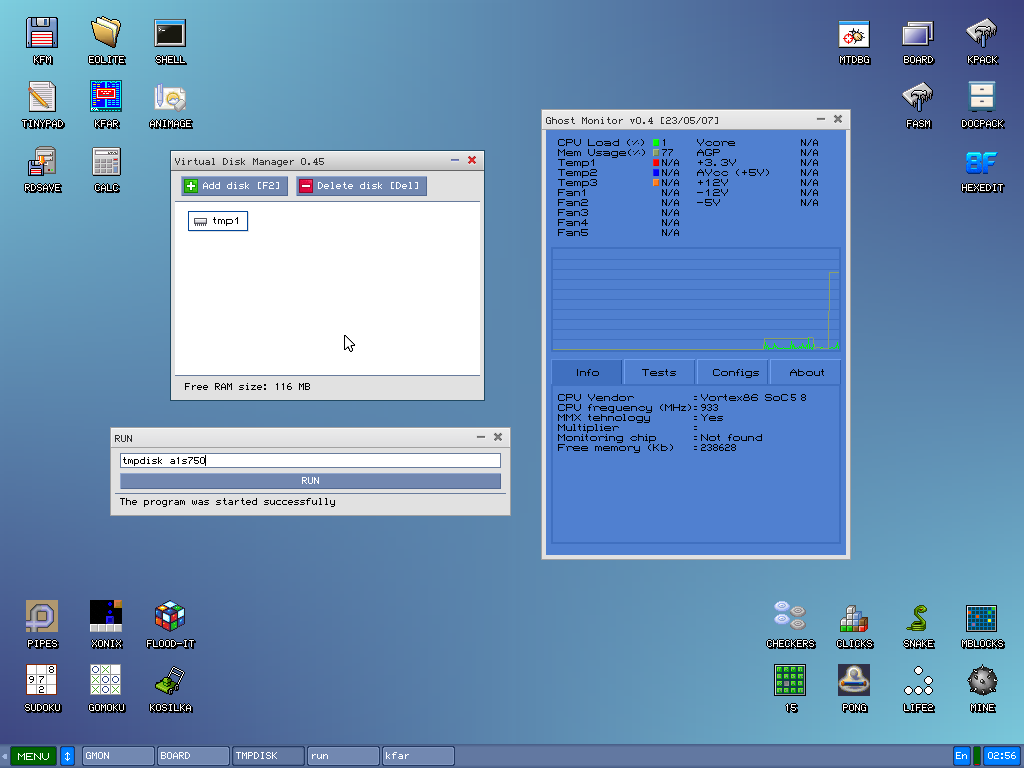1024x768 pixels.
Task: Remove a disk with Delete disk [Del]
Action: point(360,185)
